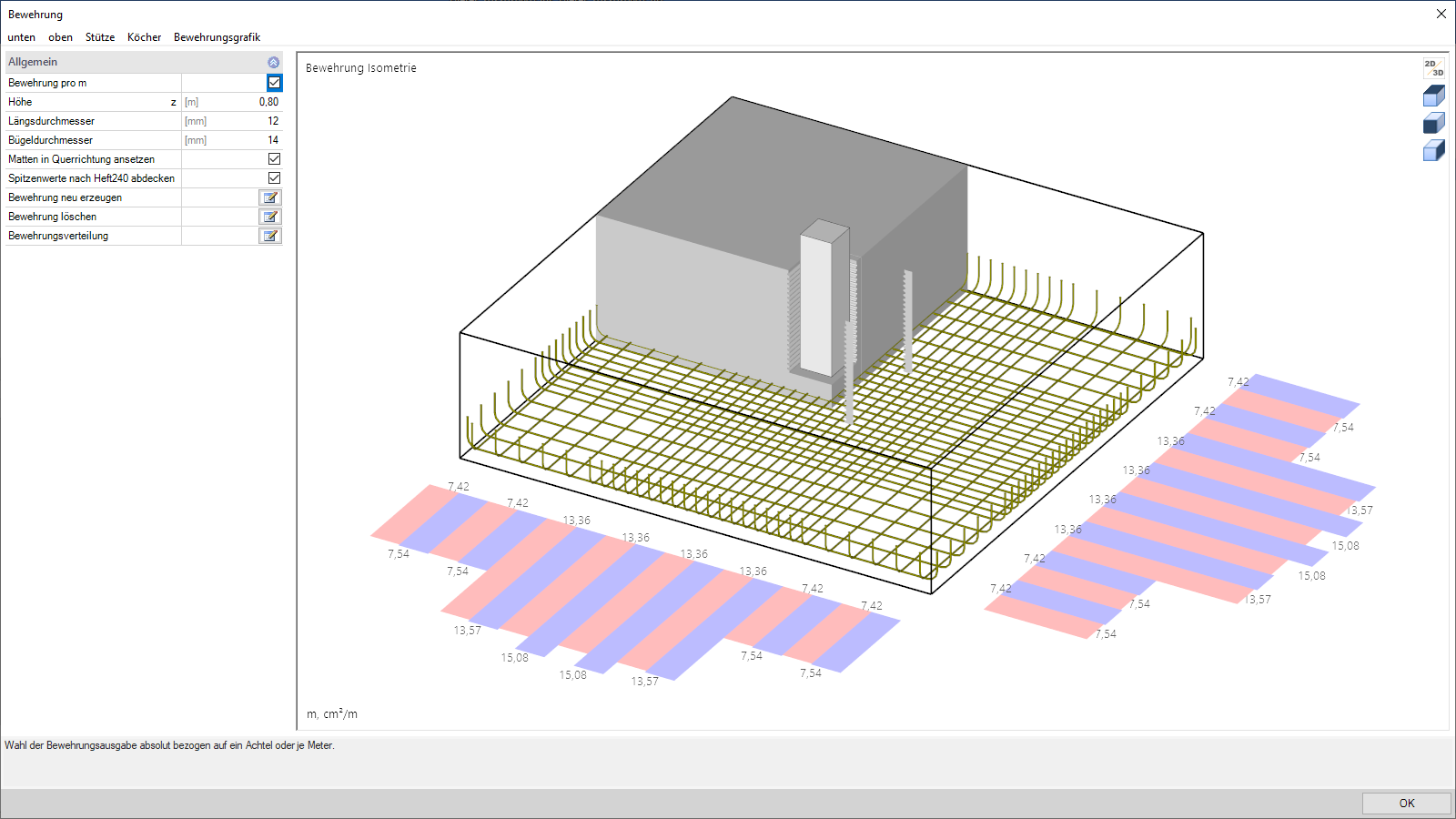Select the Längsdurchmesser label
This screenshot has height=819, width=1456.
(51, 121)
